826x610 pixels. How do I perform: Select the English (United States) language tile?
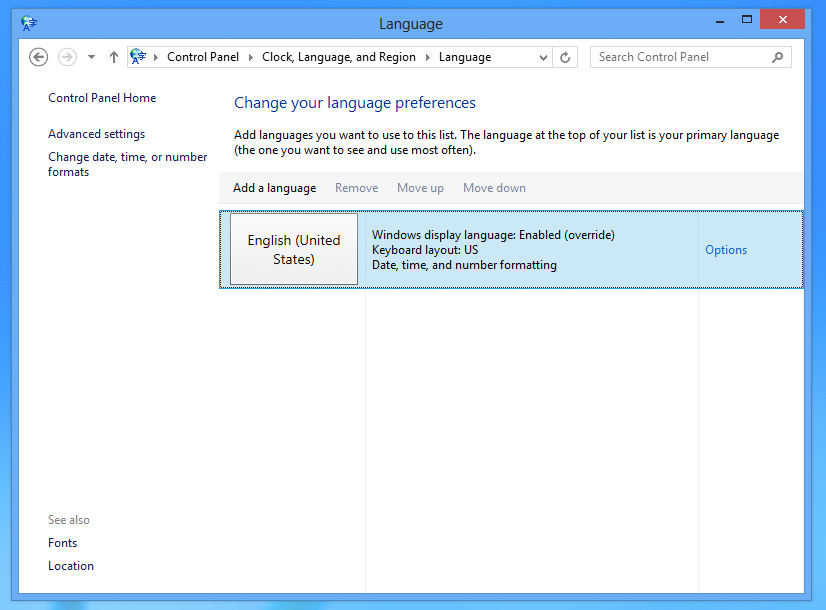pyautogui.click(x=294, y=249)
